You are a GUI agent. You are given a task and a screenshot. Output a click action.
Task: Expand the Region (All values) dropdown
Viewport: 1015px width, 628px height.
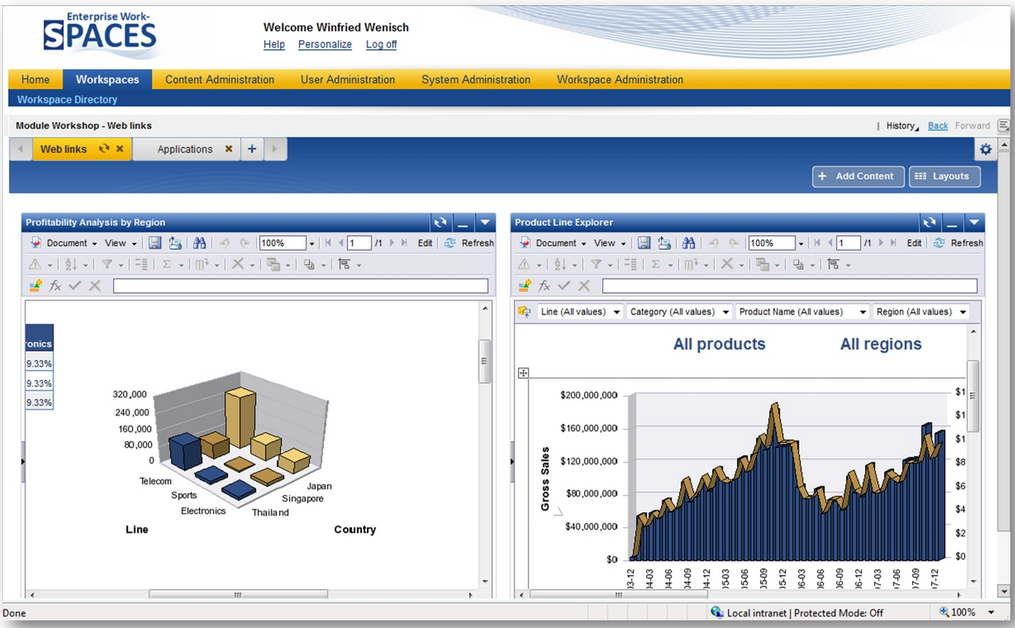click(x=921, y=312)
